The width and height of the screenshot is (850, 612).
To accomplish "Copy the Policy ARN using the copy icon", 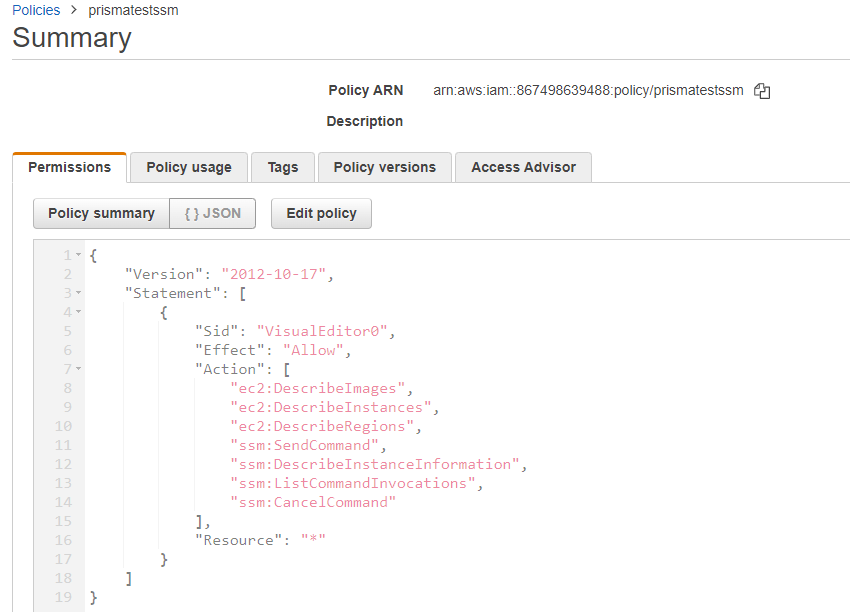I will (762, 90).
